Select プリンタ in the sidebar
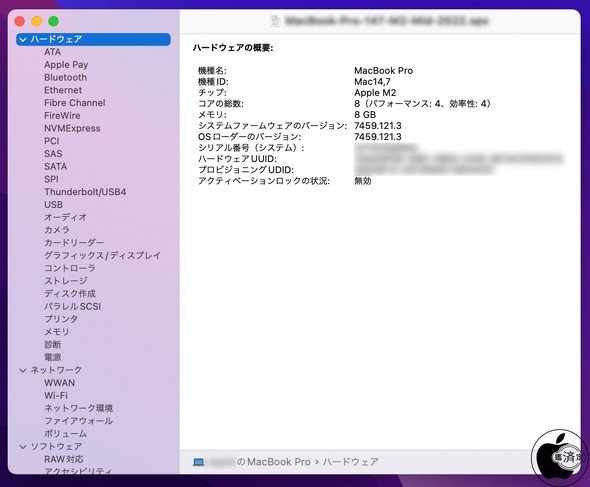 click(61, 319)
